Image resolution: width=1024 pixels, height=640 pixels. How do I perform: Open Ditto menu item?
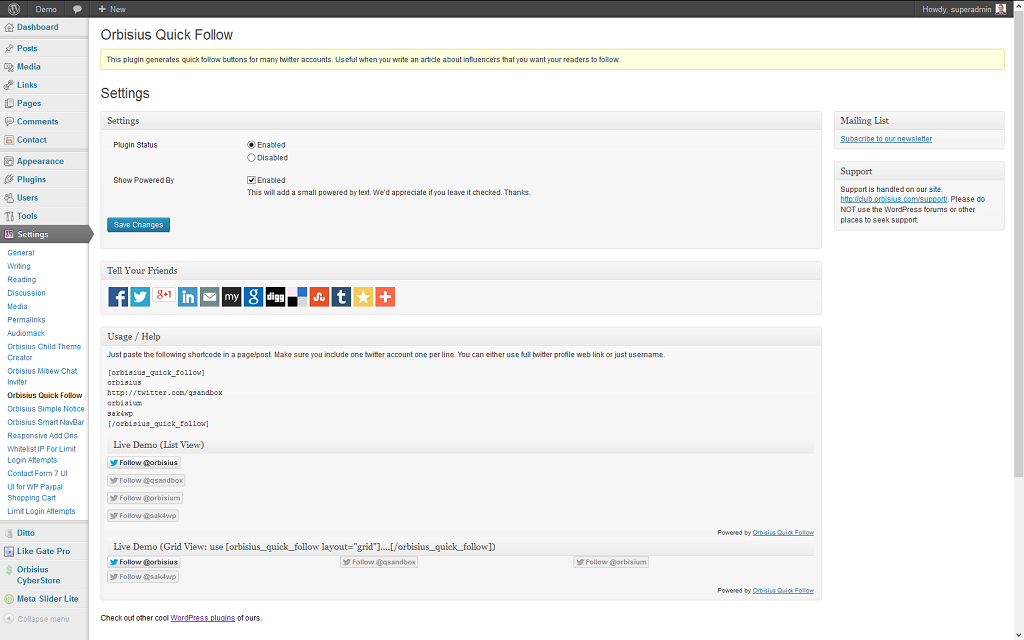tap(25, 533)
